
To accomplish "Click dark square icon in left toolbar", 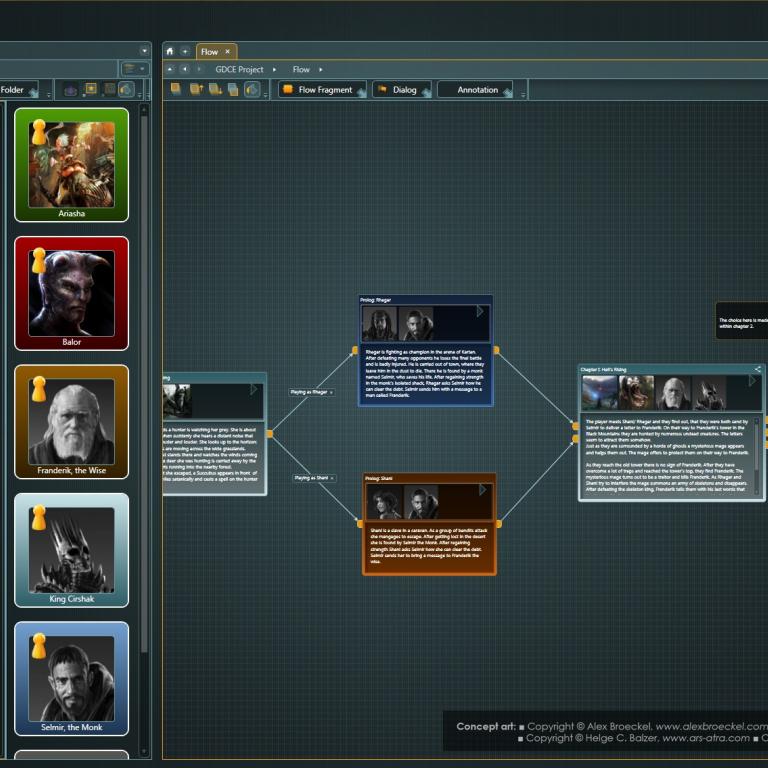I will (x=110, y=89).
